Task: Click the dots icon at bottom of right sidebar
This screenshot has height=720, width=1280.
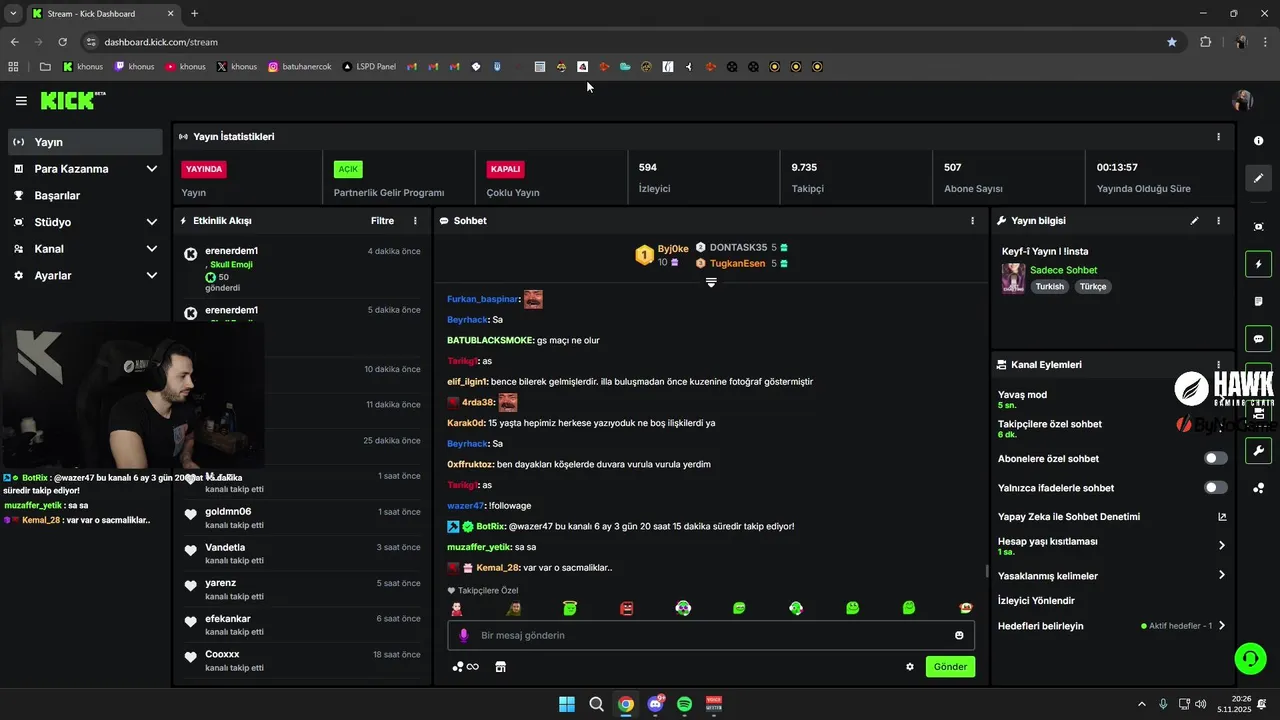Action: tap(1258, 488)
